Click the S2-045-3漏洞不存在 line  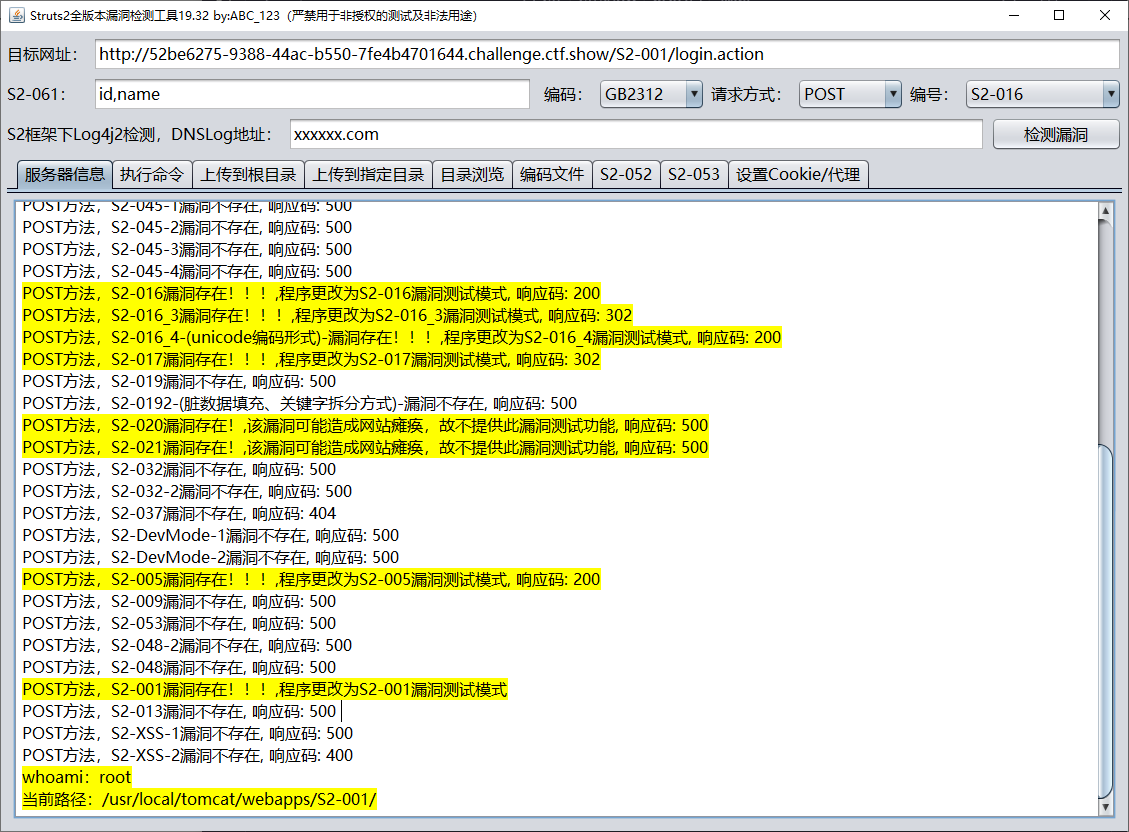(x=187, y=250)
